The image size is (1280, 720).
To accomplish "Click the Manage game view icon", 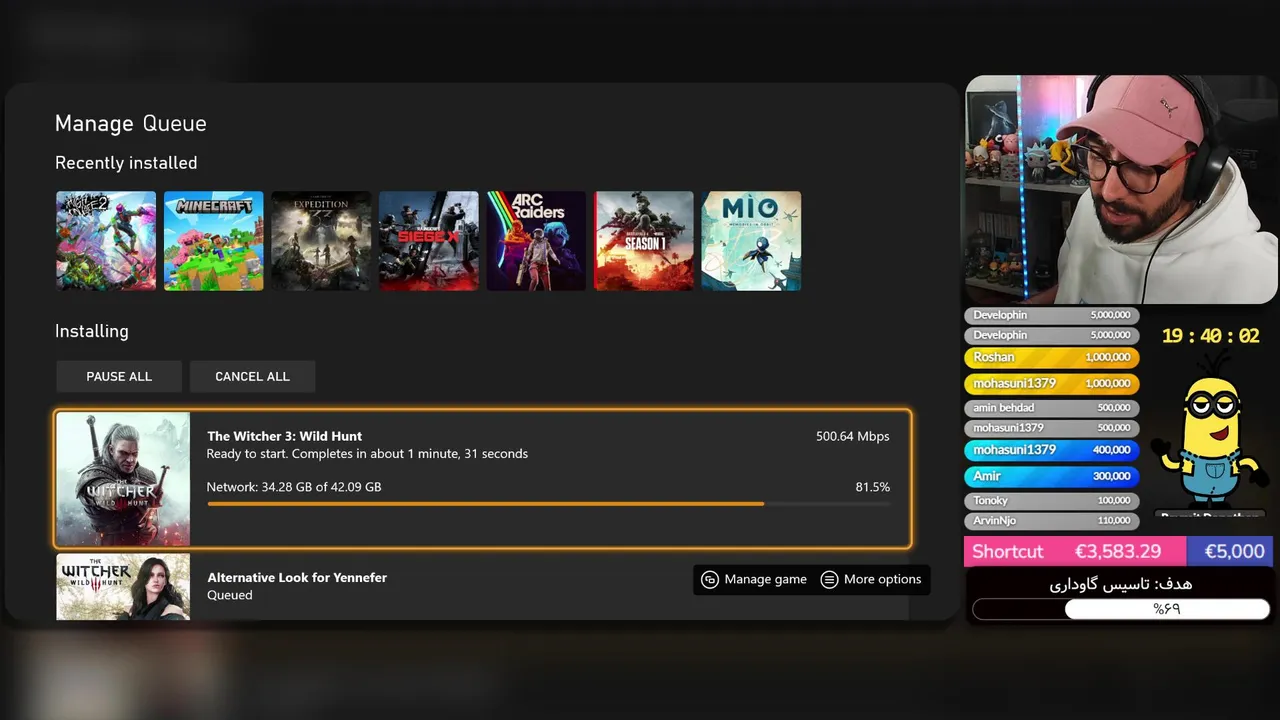I will 710,579.
